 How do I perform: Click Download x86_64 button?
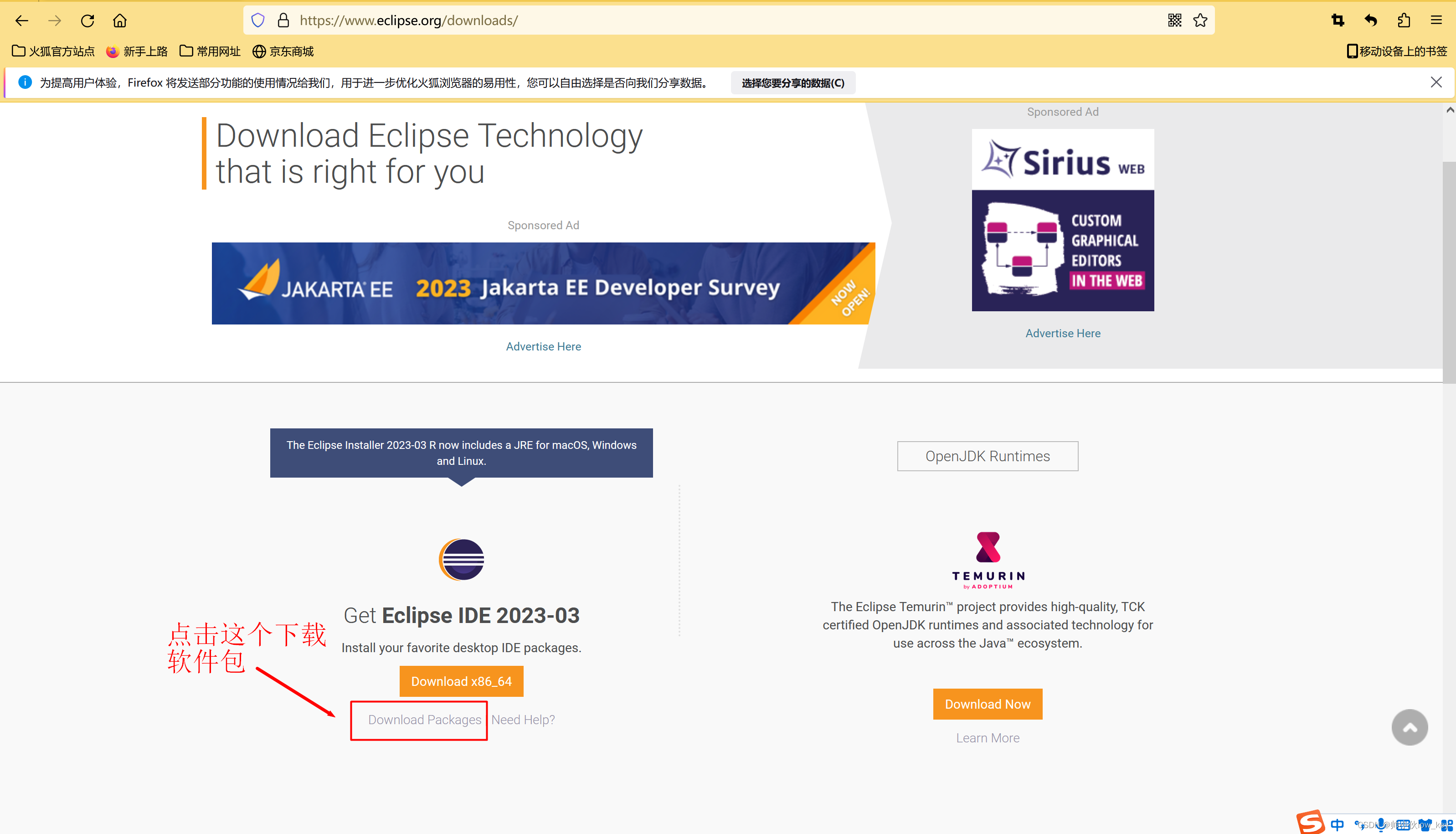[x=462, y=681]
